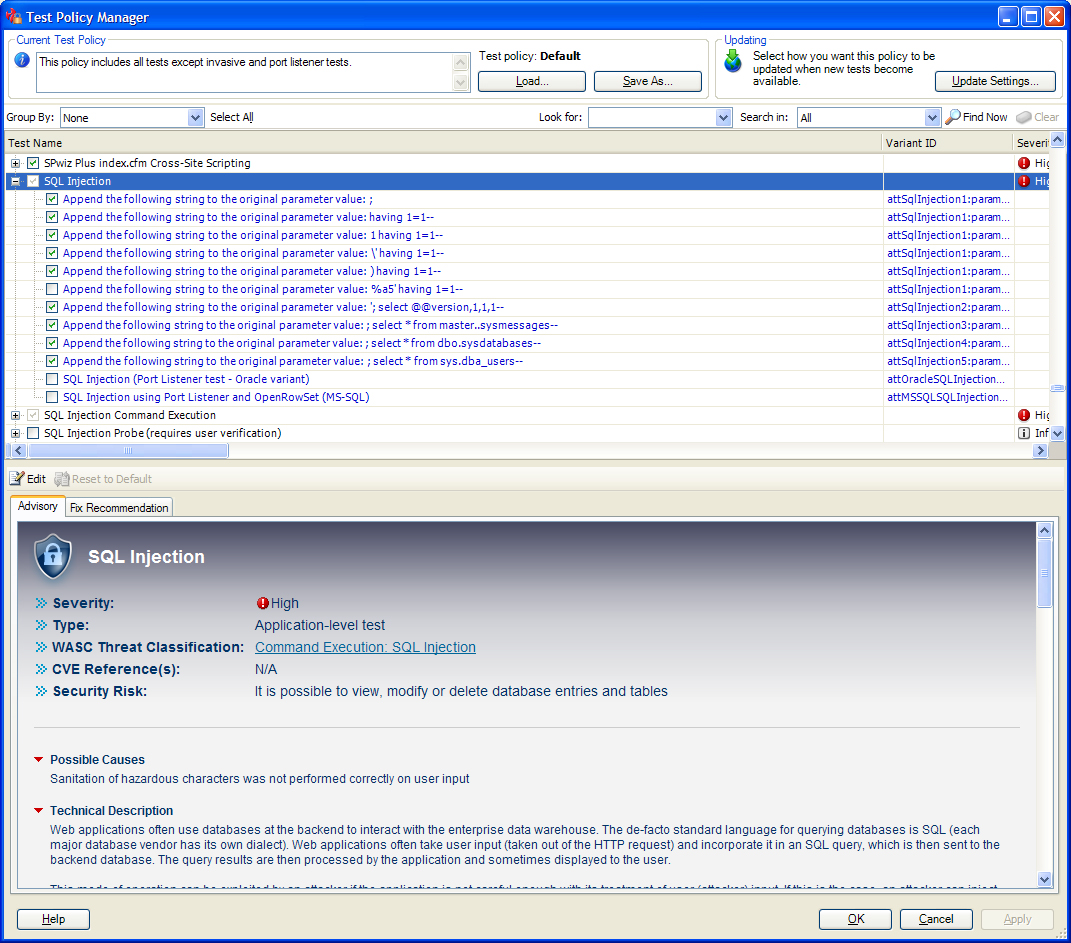The height and width of the screenshot is (943, 1071).
Task: Click the Edit pencil icon
Action: point(17,479)
